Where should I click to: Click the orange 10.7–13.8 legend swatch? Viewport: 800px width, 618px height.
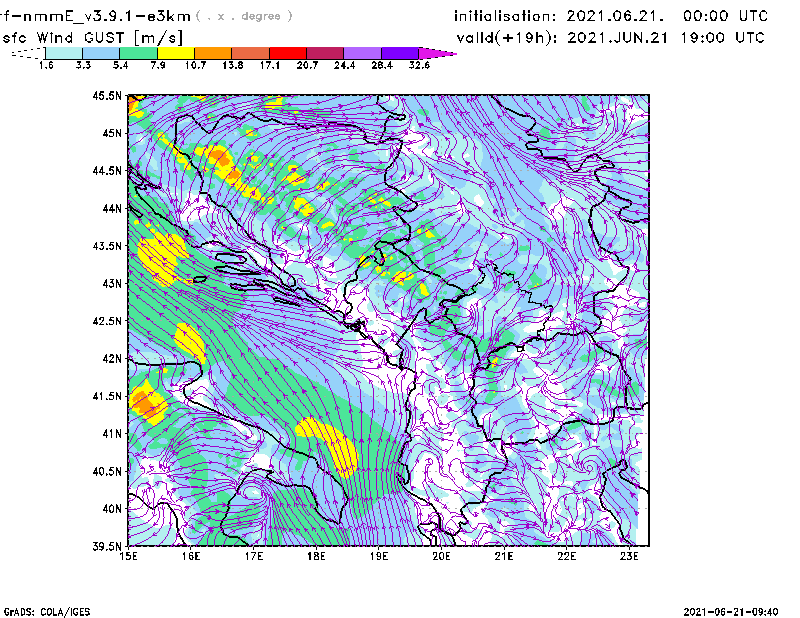pyautogui.click(x=213, y=53)
